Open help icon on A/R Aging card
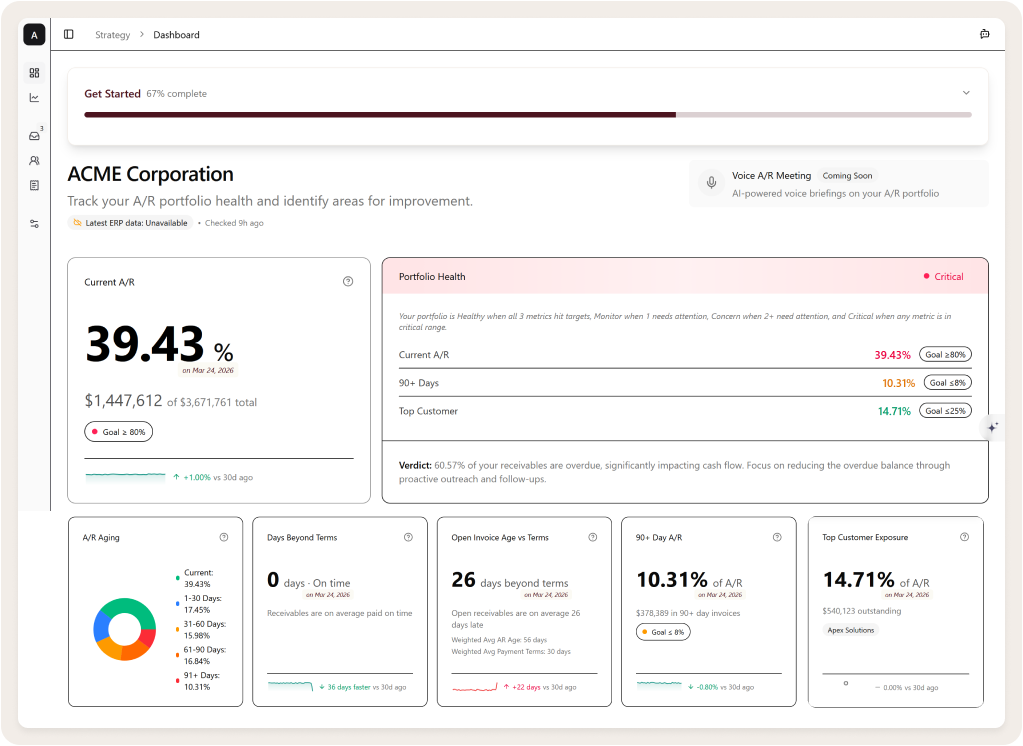Viewport: 1023px width, 746px height. 224,537
